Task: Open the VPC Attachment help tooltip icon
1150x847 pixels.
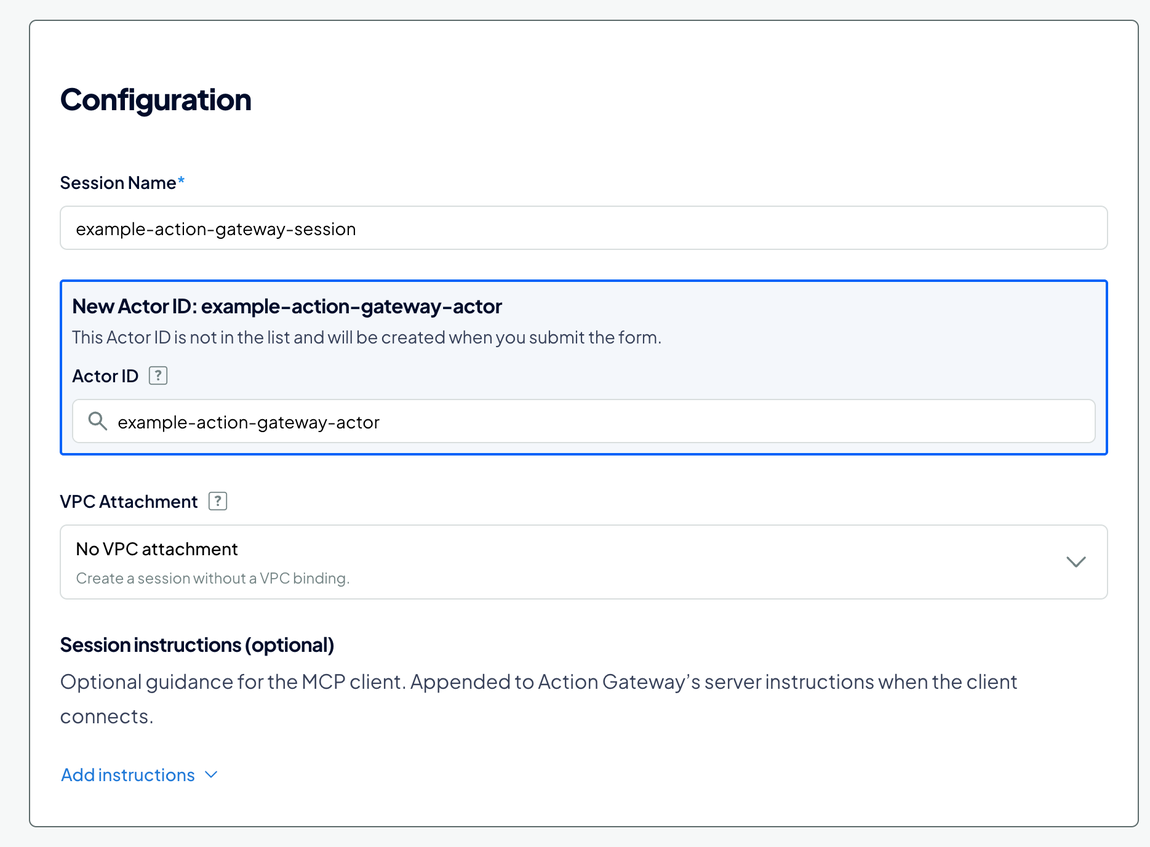Action: 218,501
